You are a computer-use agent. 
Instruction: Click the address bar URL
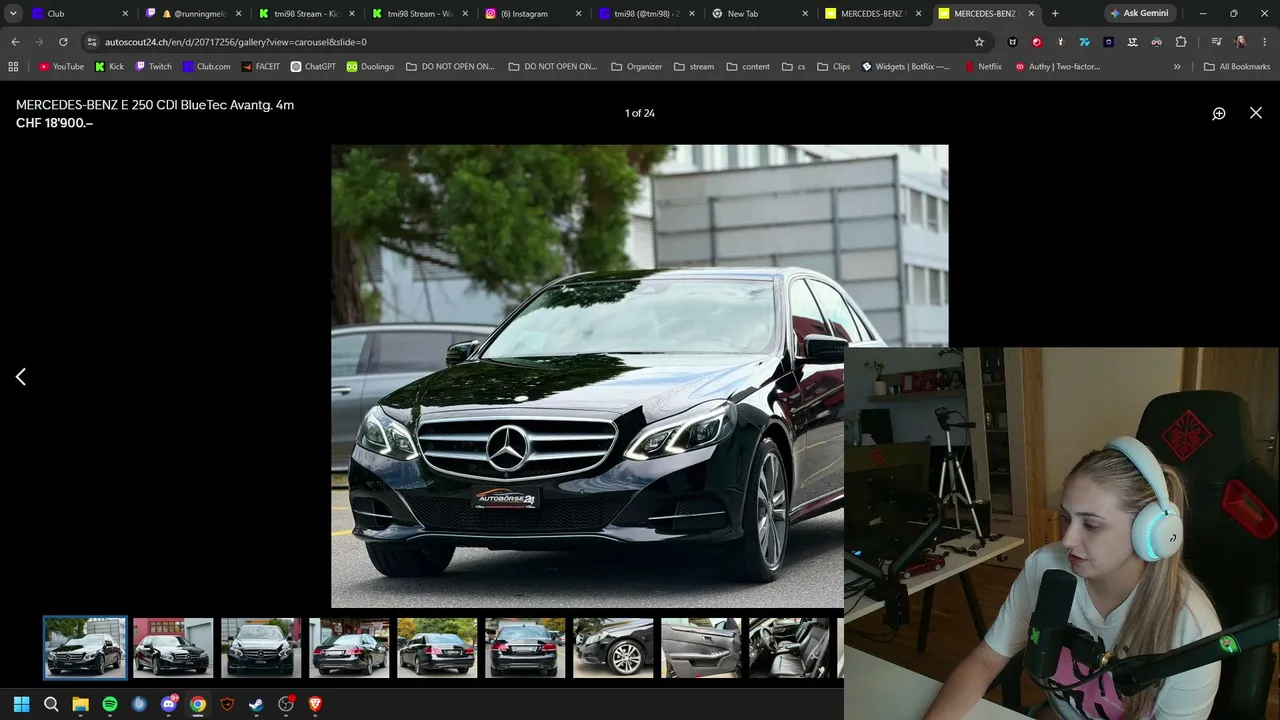[236, 42]
